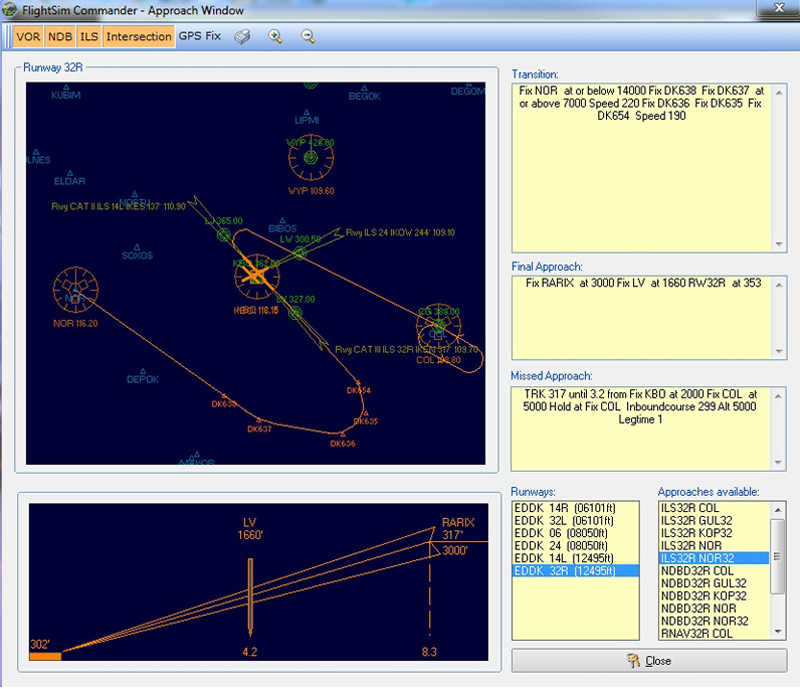
Task: Select runway EDDK 14L (12495ft)
Action: point(575,558)
